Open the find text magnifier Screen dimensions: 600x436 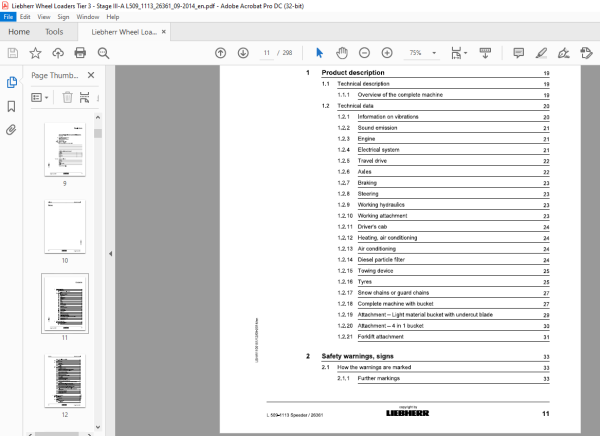(x=103, y=53)
